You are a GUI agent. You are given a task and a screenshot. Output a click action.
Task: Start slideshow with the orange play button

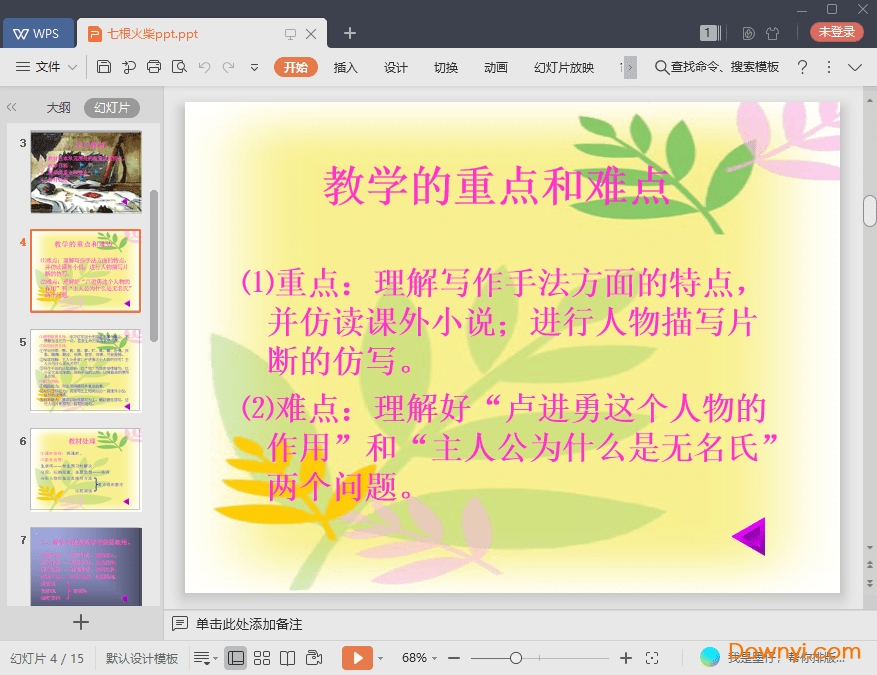coord(356,657)
